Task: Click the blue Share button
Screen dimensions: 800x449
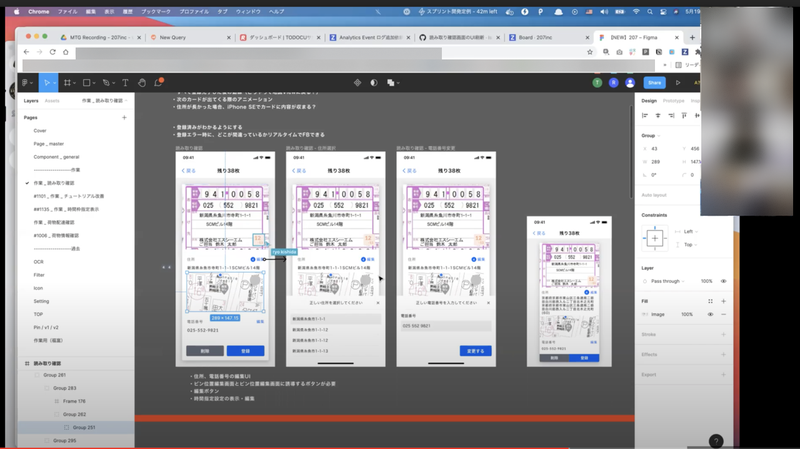Action: 655,83
